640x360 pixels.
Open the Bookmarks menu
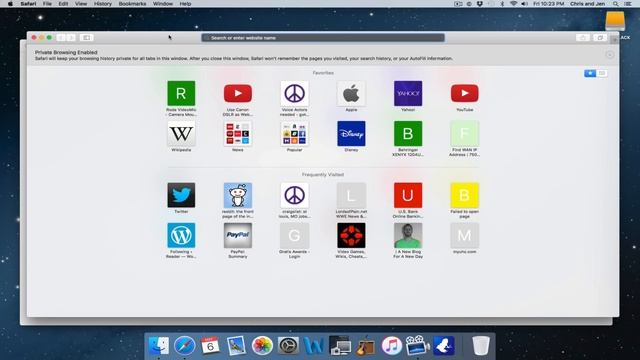point(132,4)
